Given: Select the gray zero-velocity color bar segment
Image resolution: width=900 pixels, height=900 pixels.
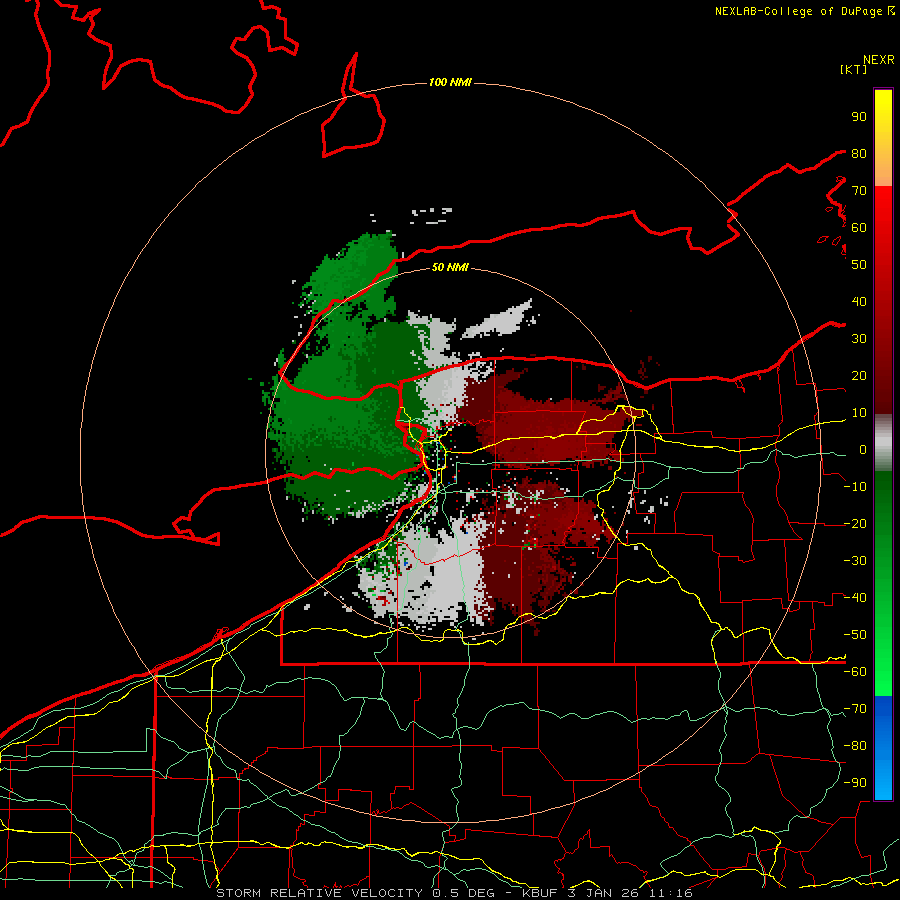Looking at the screenshot, I should (x=883, y=443).
